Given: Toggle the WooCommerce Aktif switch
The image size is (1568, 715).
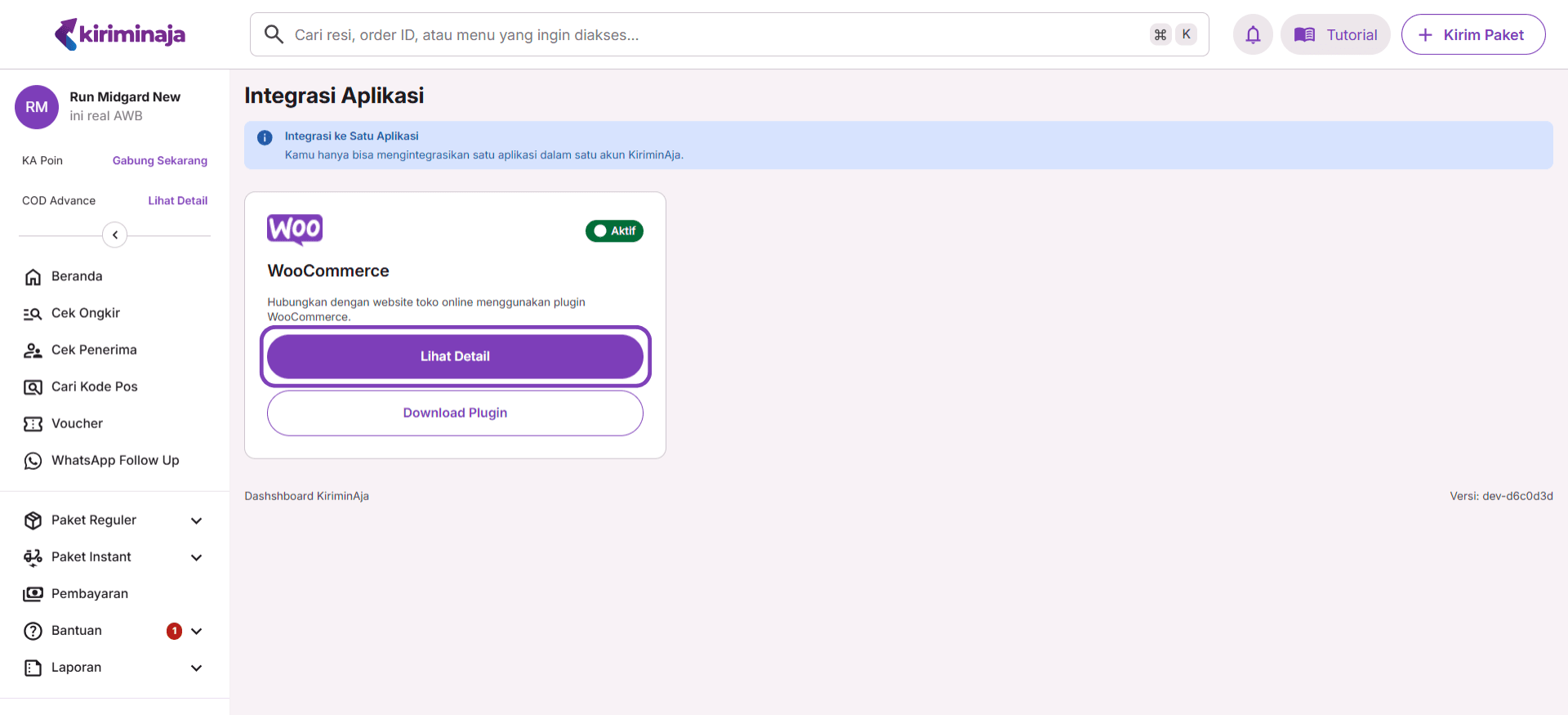Looking at the screenshot, I should pos(614,231).
